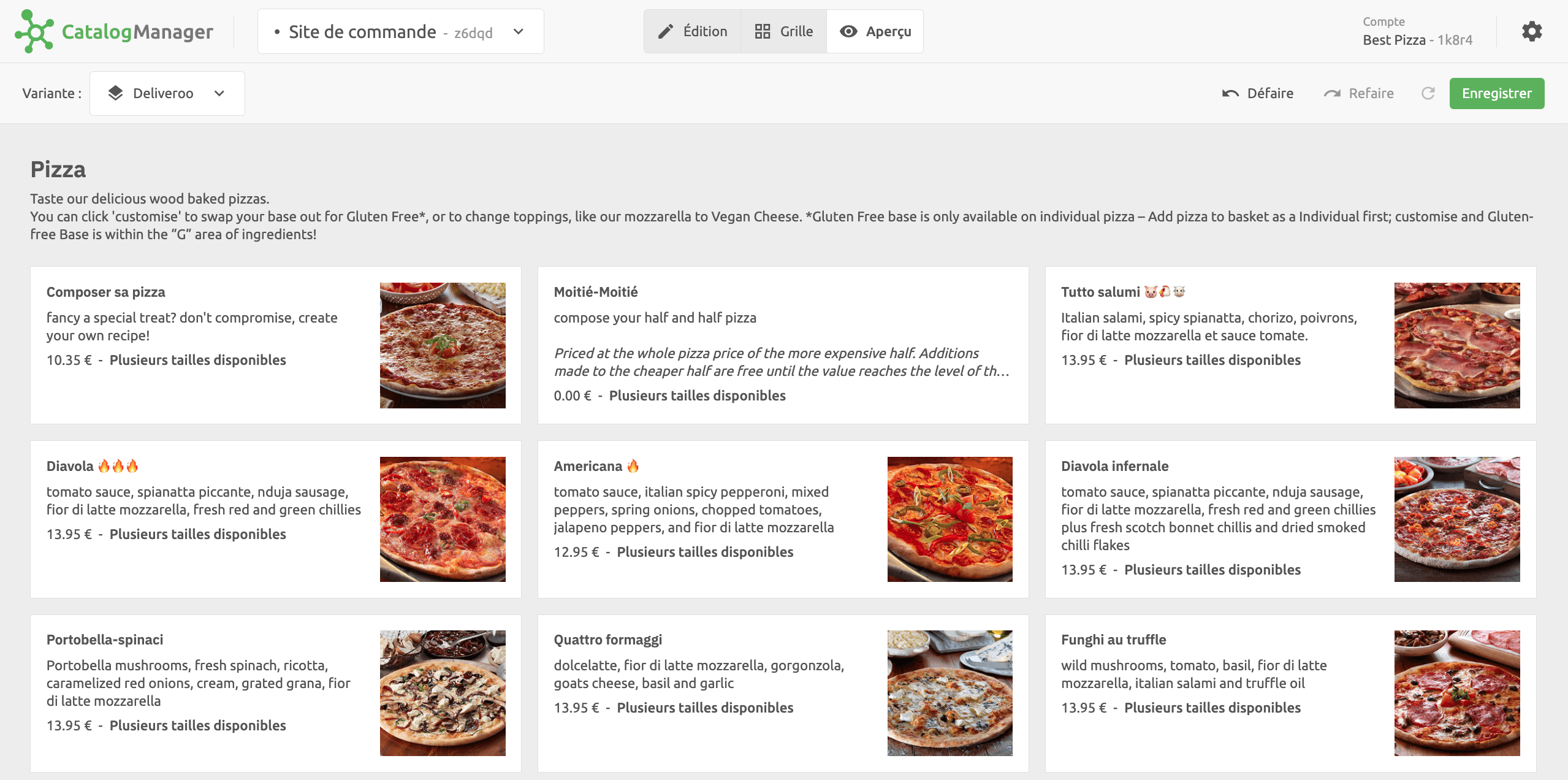
Task: Click the pencil icon in Édition tab
Action: [666, 31]
